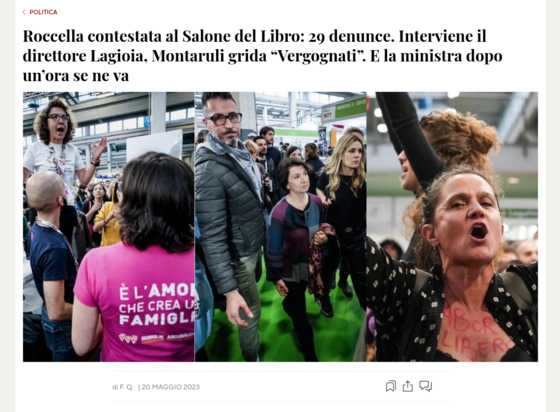Viewport: 560px width, 412px height.
Task: Open the middle photo on green carpet
Action: pos(281,227)
